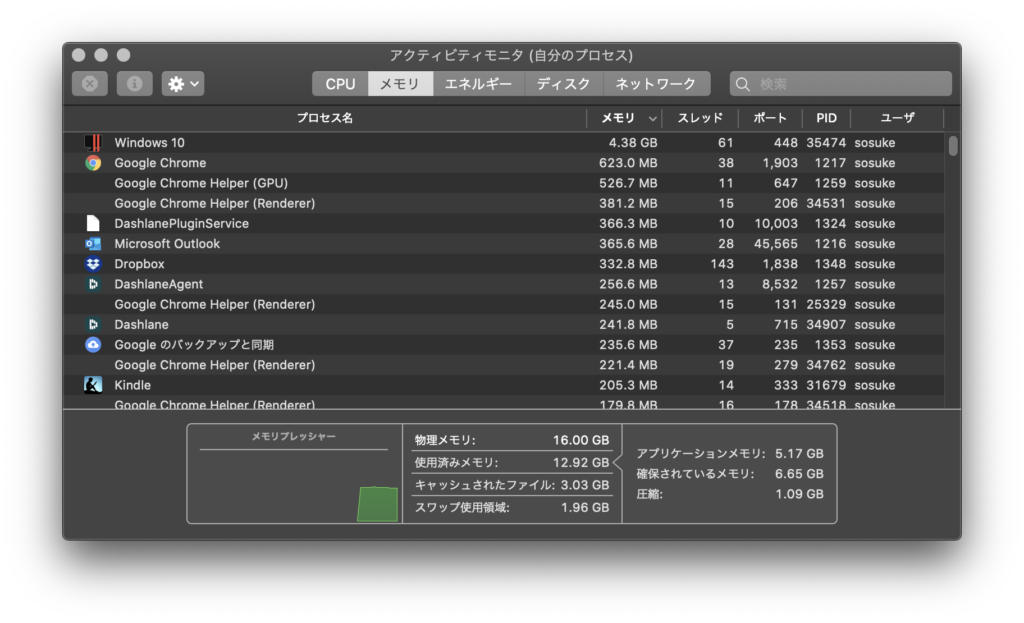Click the アプリケーションメモリ 5.17 GB value
The height and width of the screenshot is (623, 1024).
[799, 453]
